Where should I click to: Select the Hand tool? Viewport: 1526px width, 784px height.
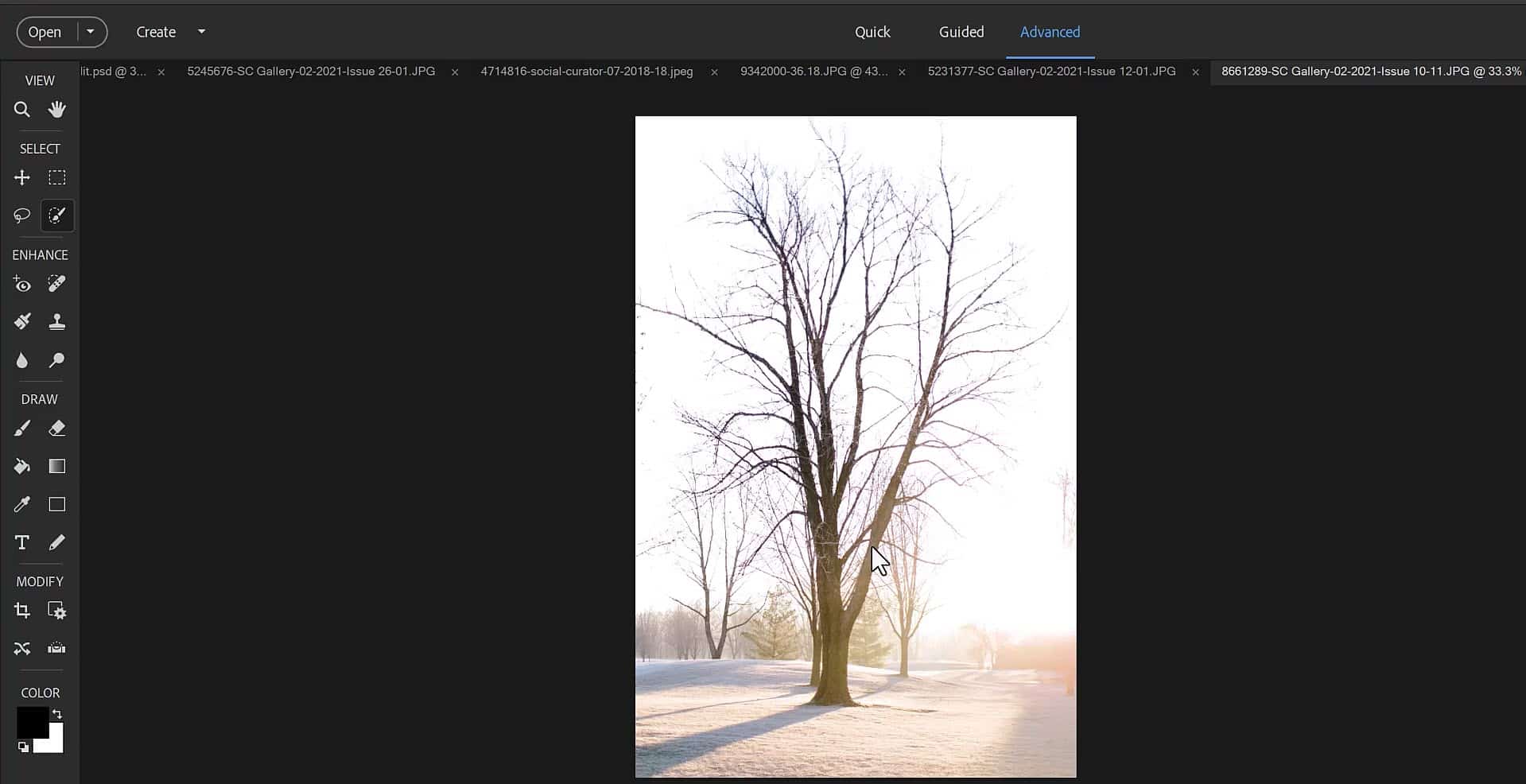56,110
